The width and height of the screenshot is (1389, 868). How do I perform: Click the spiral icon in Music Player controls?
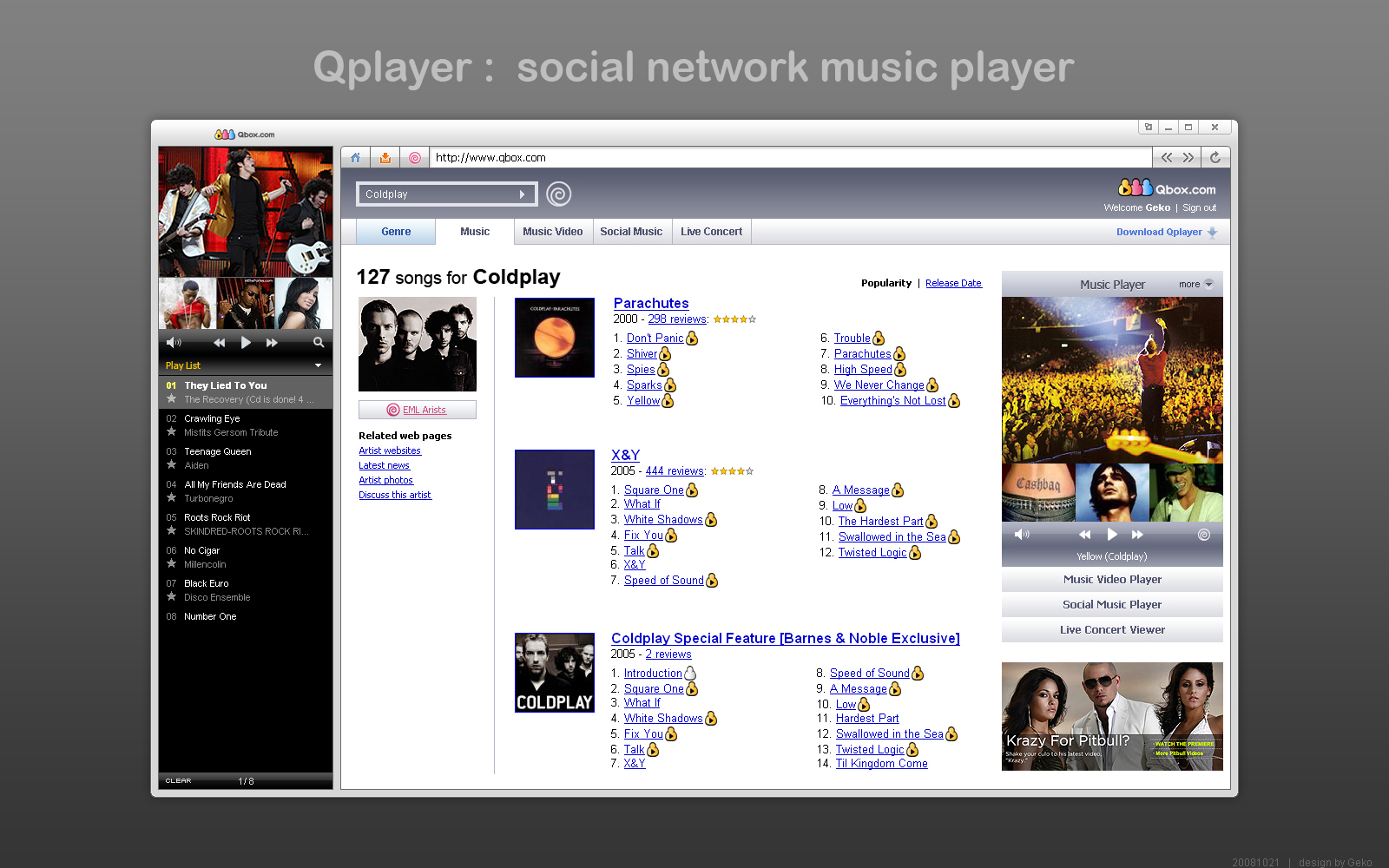(1204, 535)
